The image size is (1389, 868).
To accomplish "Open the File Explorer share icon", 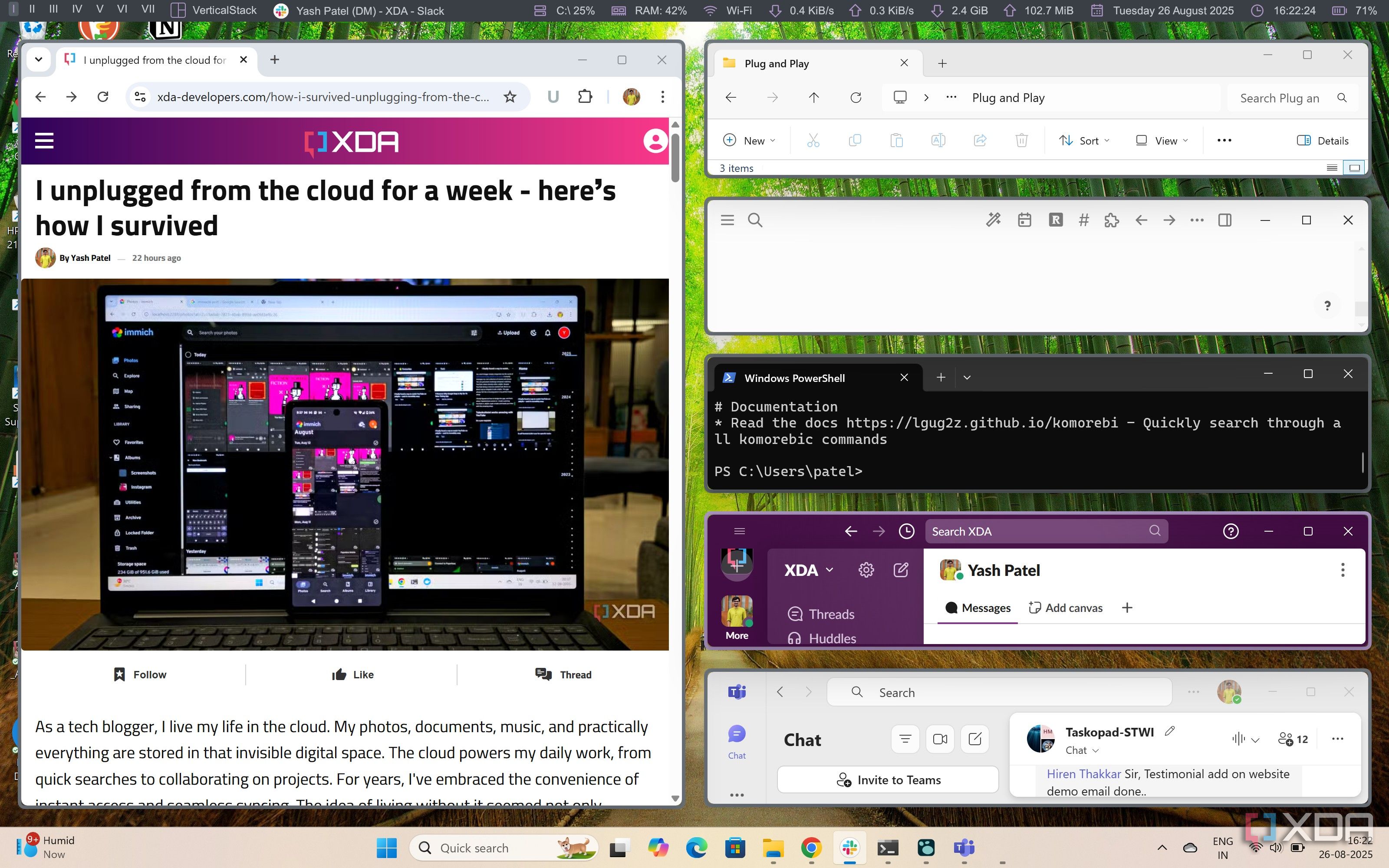I will (980, 141).
